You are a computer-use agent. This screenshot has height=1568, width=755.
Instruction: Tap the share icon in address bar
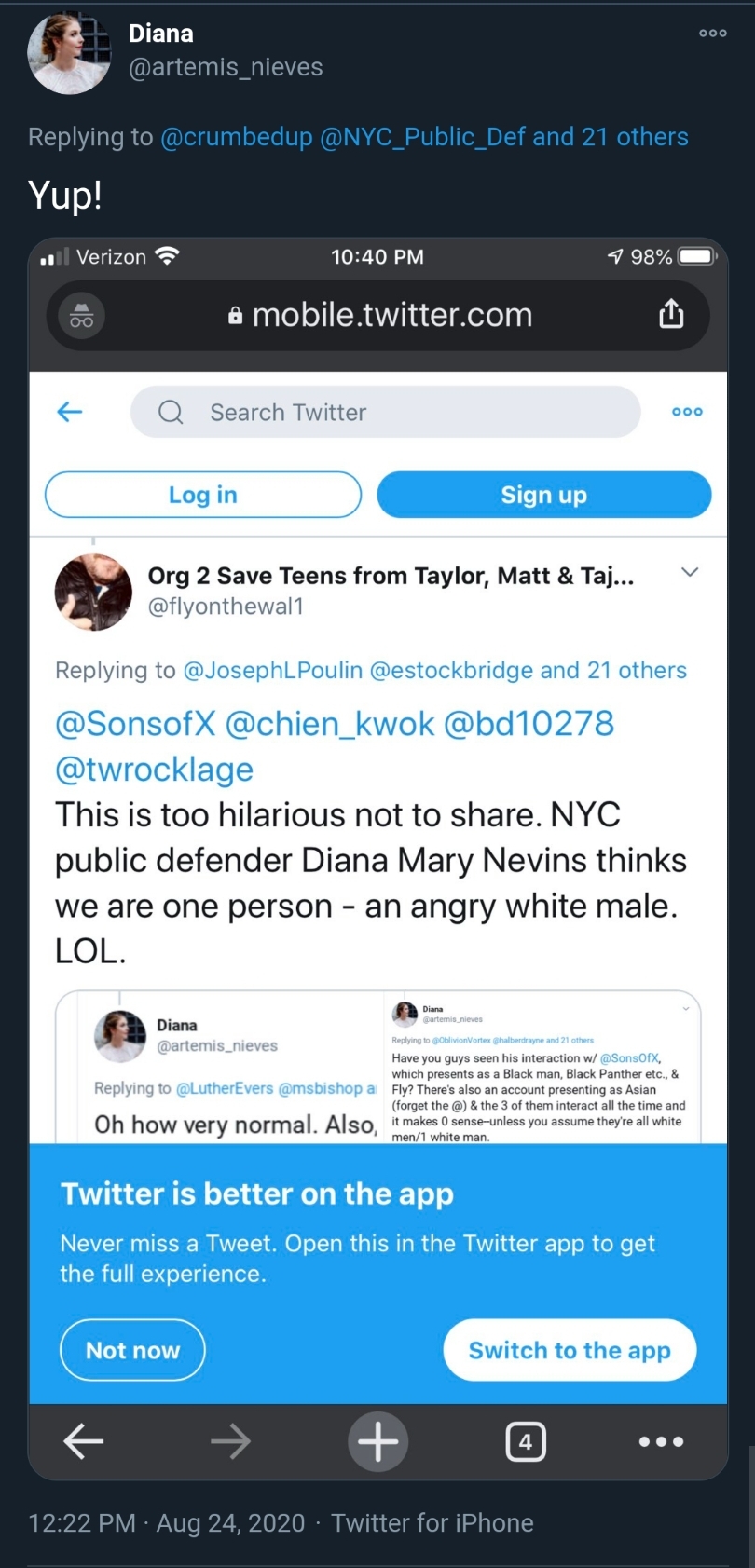coord(671,315)
